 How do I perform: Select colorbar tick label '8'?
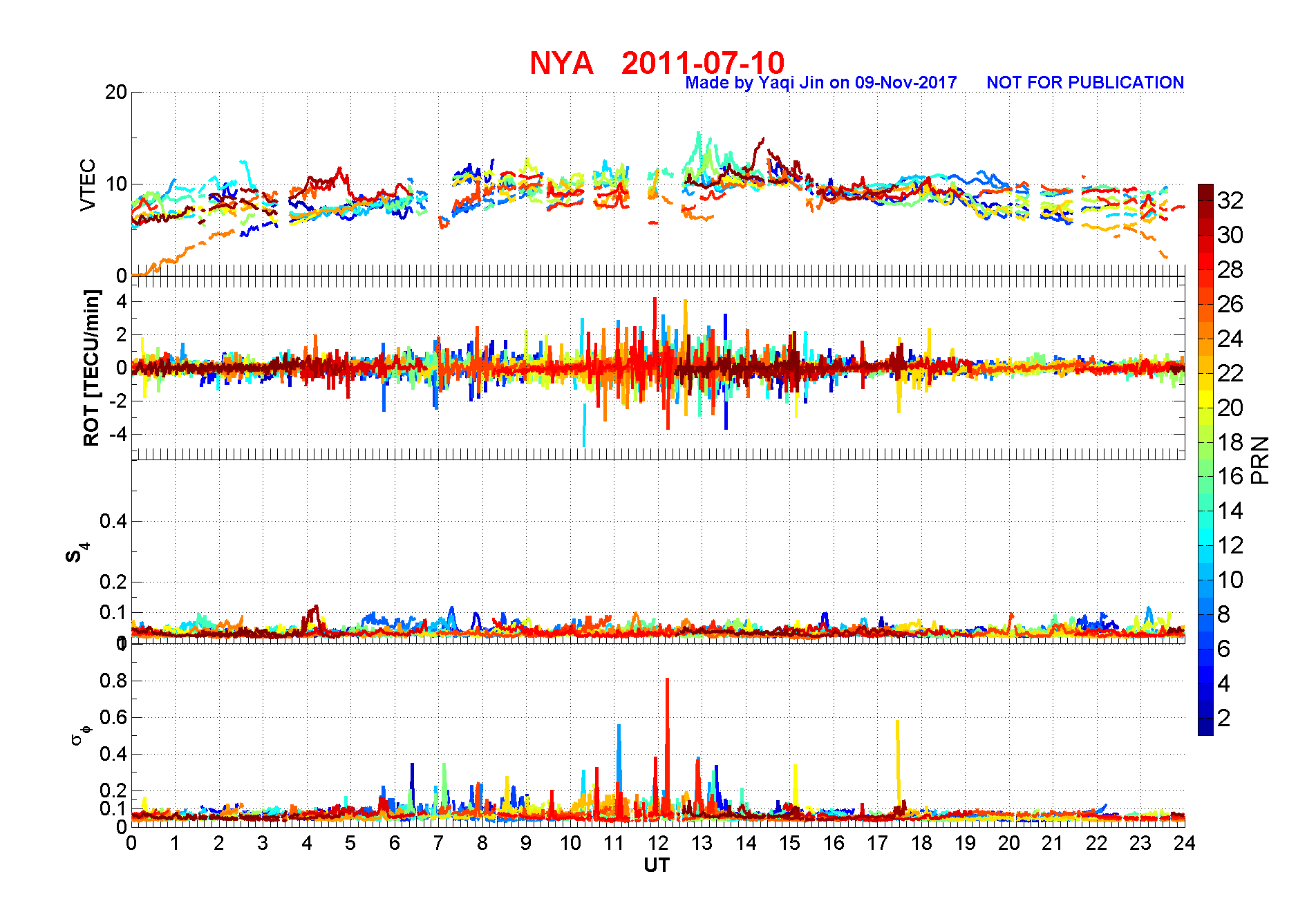[1224, 614]
